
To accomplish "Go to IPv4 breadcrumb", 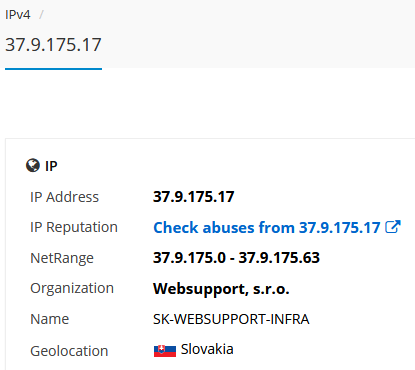I will [18, 15].
